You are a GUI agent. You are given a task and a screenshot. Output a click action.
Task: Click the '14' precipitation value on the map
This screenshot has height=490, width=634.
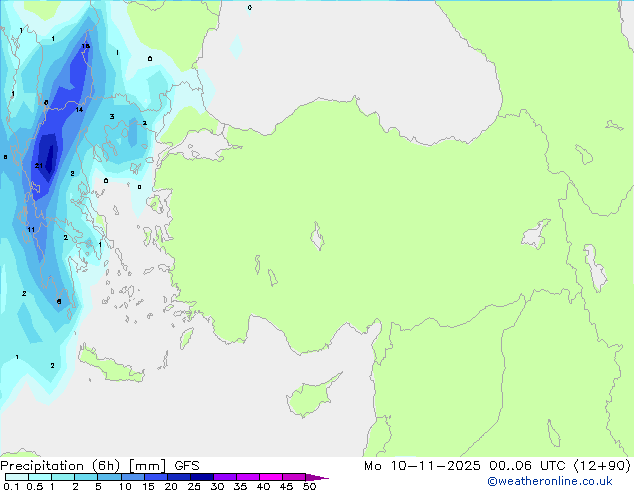[79, 110]
